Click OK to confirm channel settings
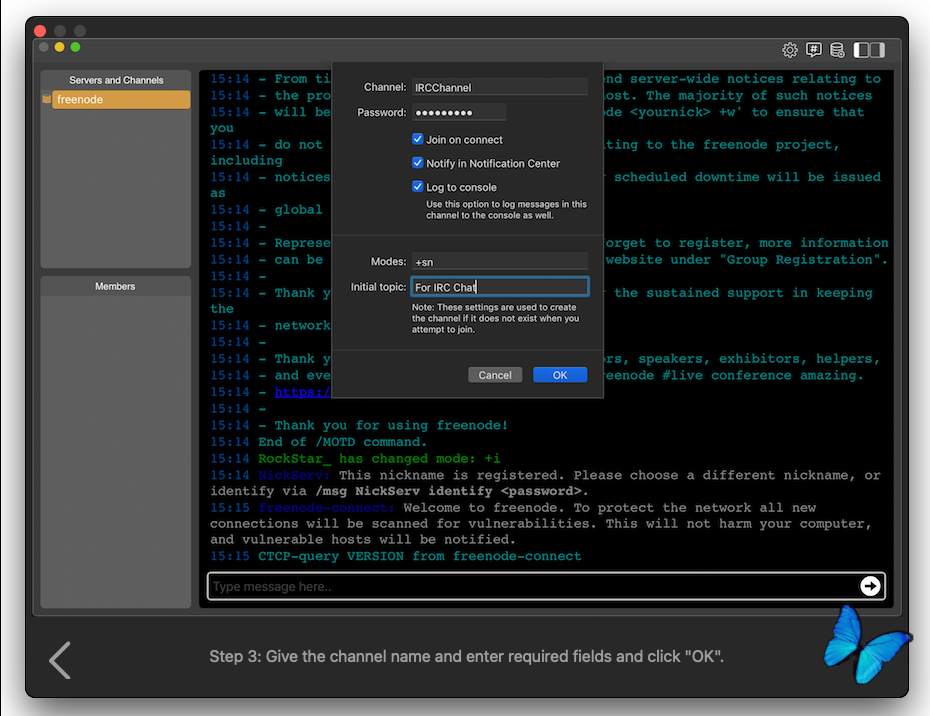The image size is (930, 716). (x=560, y=375)
